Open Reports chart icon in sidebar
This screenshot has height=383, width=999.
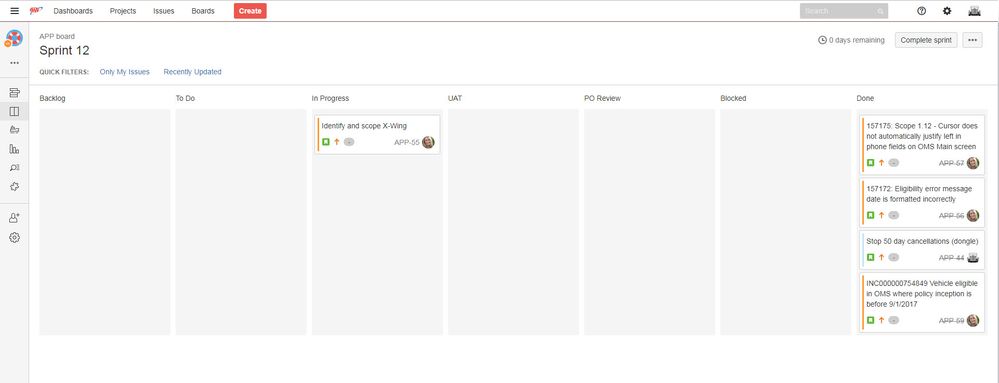[14, 148]
